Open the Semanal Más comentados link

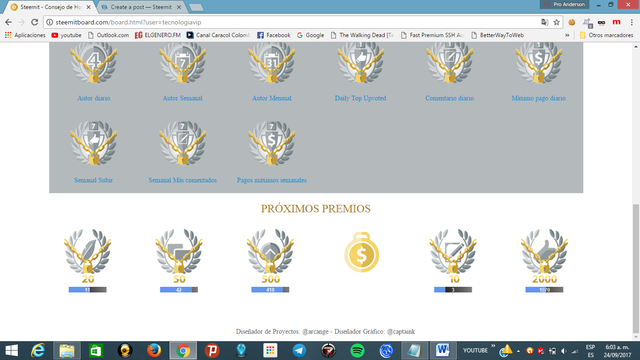click(182, 180)
